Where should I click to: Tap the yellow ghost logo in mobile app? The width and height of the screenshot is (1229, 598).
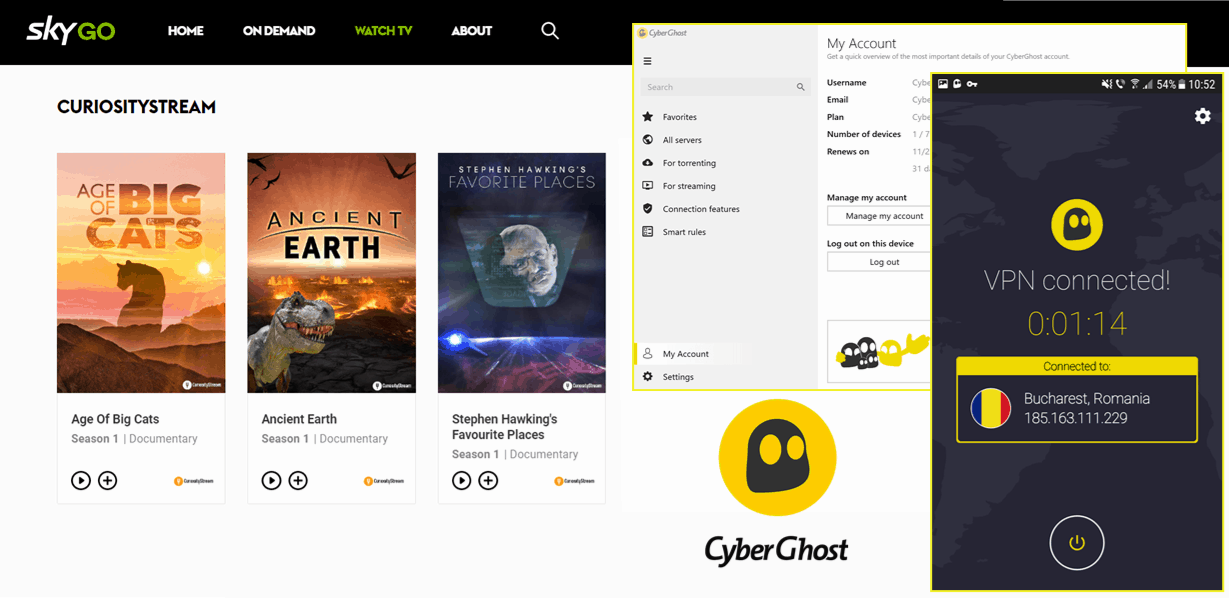click(1077, 224)
